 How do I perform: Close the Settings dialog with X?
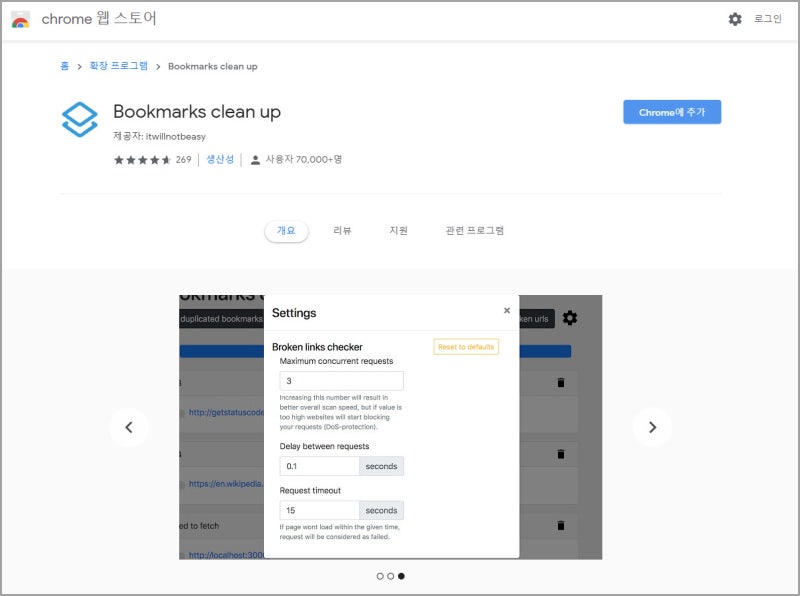click(507, 310)
